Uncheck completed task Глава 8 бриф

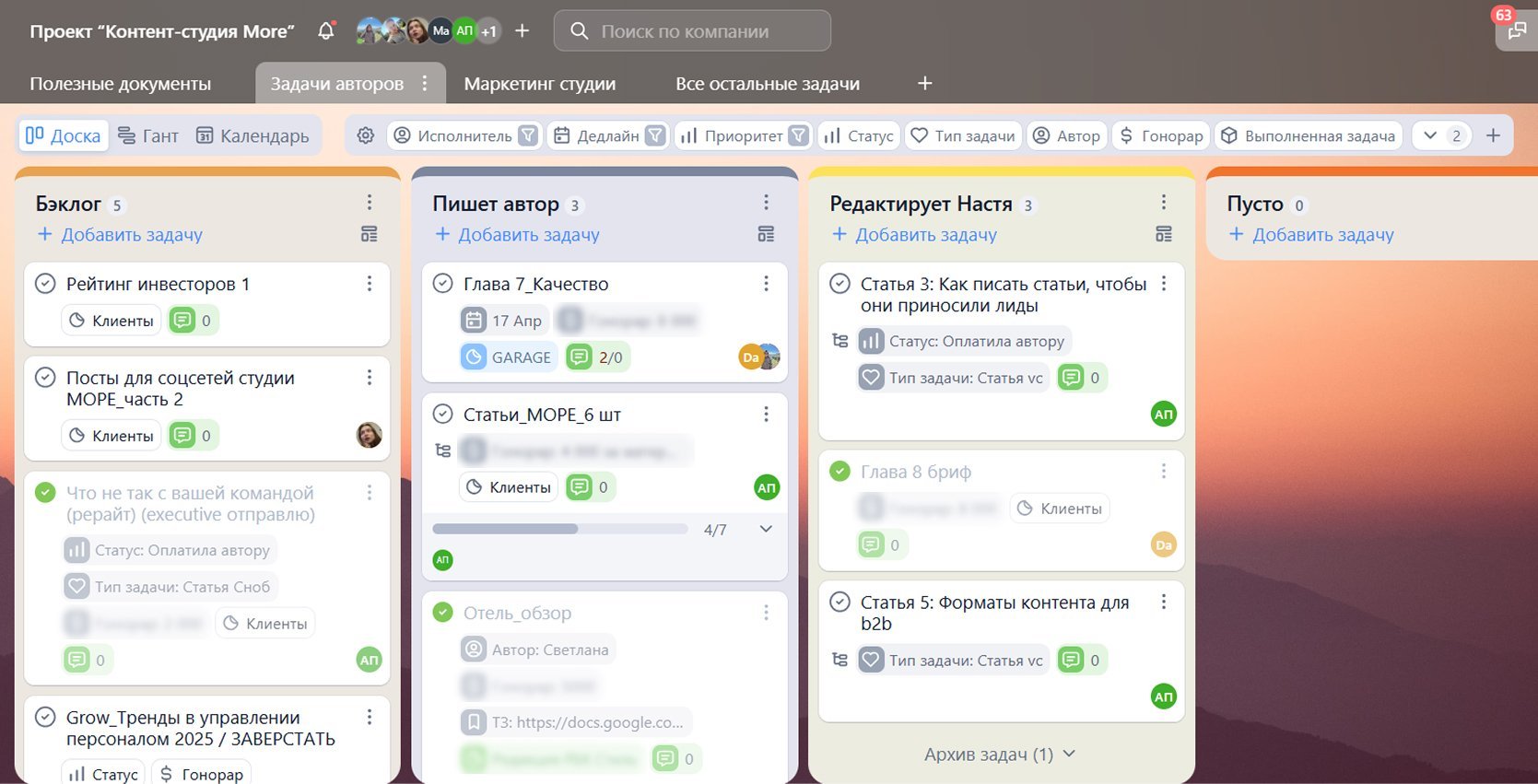click(x=839, y=472)
